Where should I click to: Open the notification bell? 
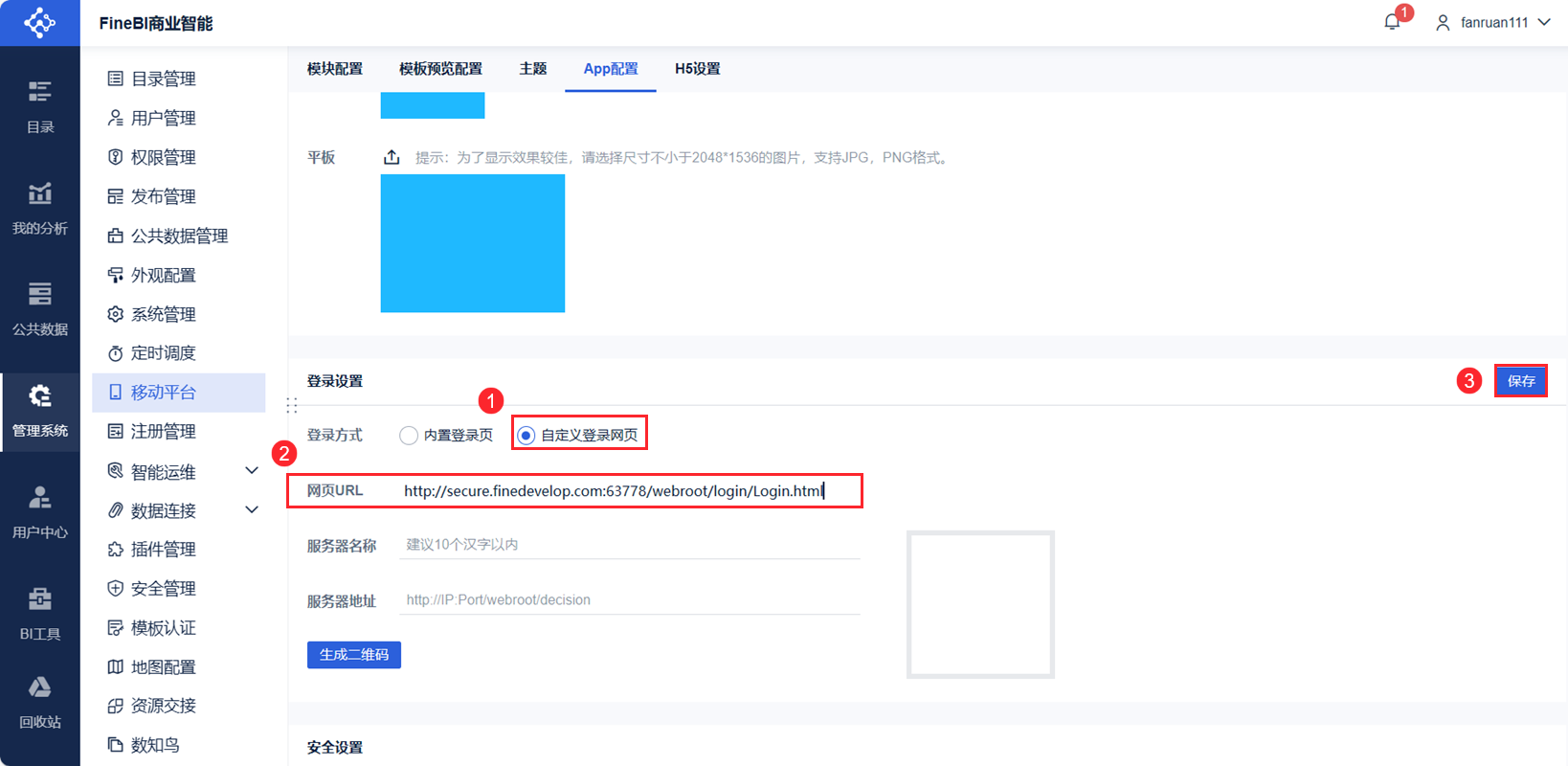coord(1393,22)
